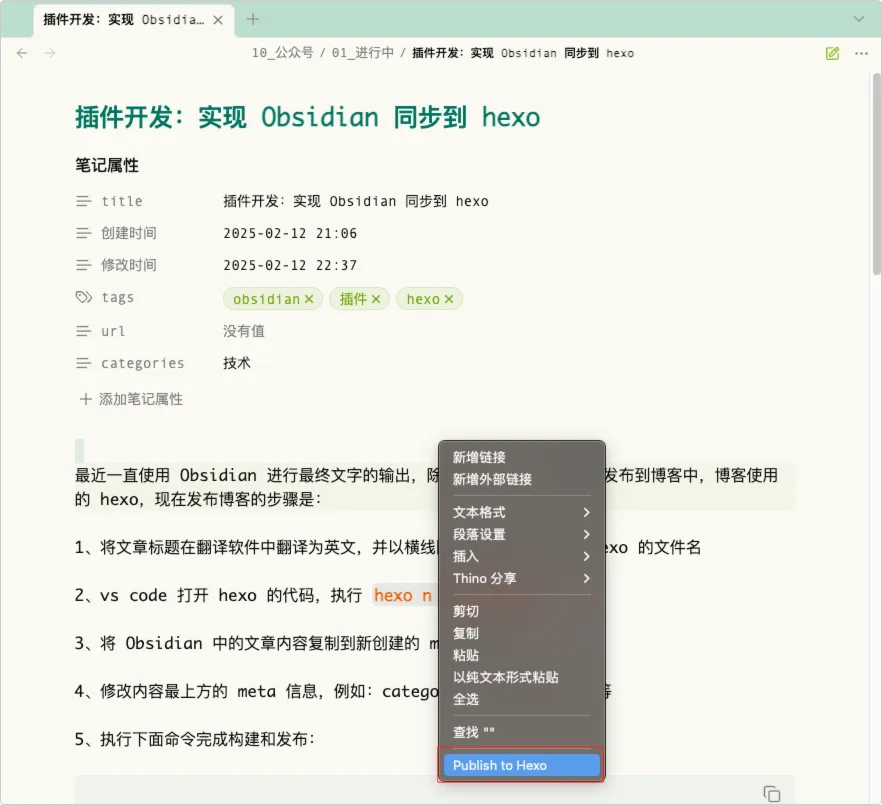Expand Thino 分享 submenu
The height and width of the screenshot is (805, 882).
pos(521,578)
